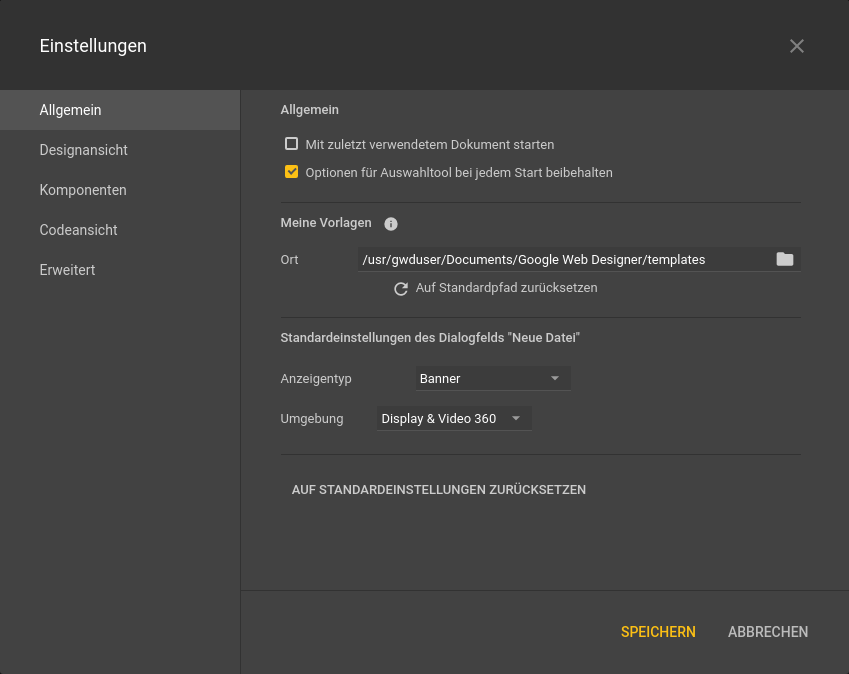The height and width of the screenshot is (674, 849).
Task: Switch to the Designansicht section
Action: click(83, 149)
